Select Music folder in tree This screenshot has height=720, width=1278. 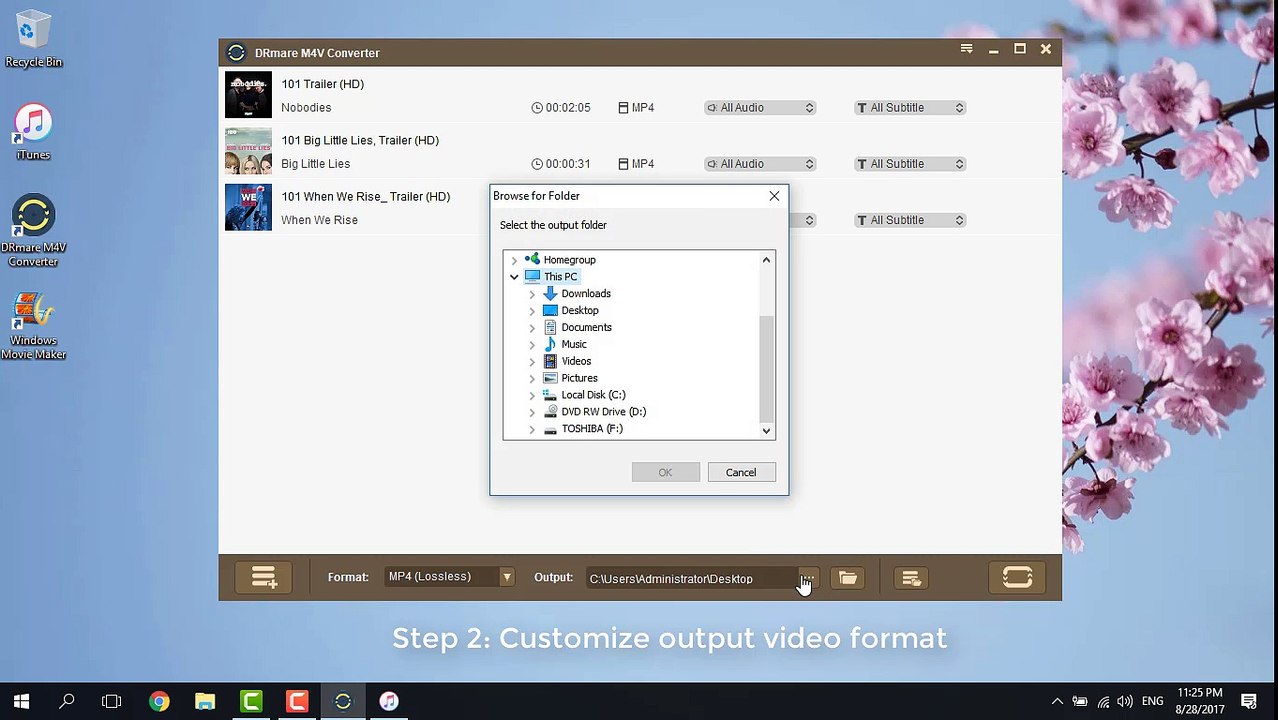[x=574, y=345]
